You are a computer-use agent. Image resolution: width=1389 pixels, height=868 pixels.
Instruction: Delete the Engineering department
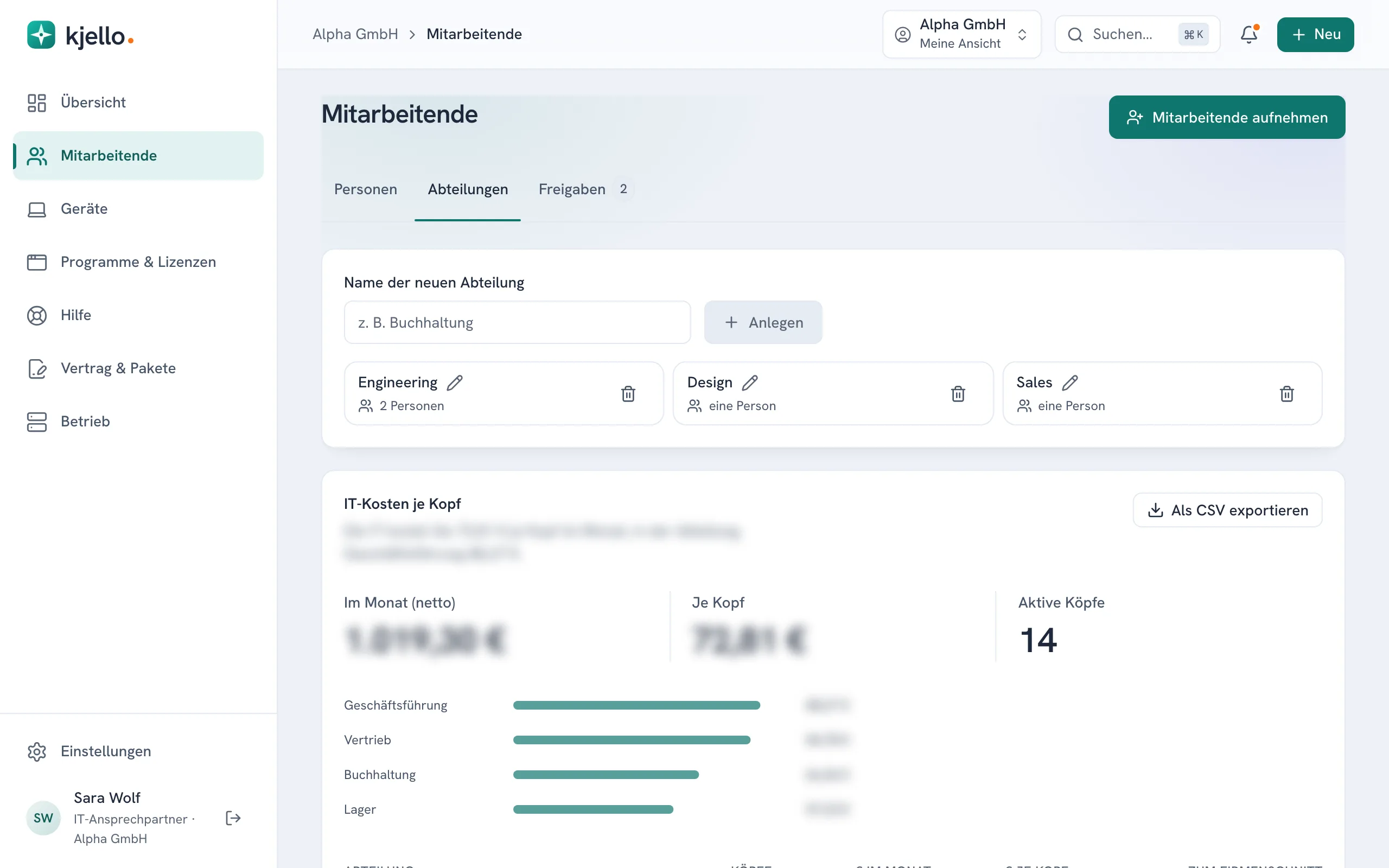(628, 394)
